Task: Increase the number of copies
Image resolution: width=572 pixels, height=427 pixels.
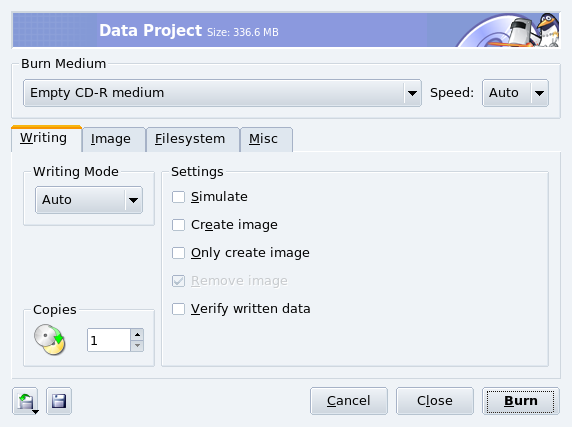Action: point(137,334)
